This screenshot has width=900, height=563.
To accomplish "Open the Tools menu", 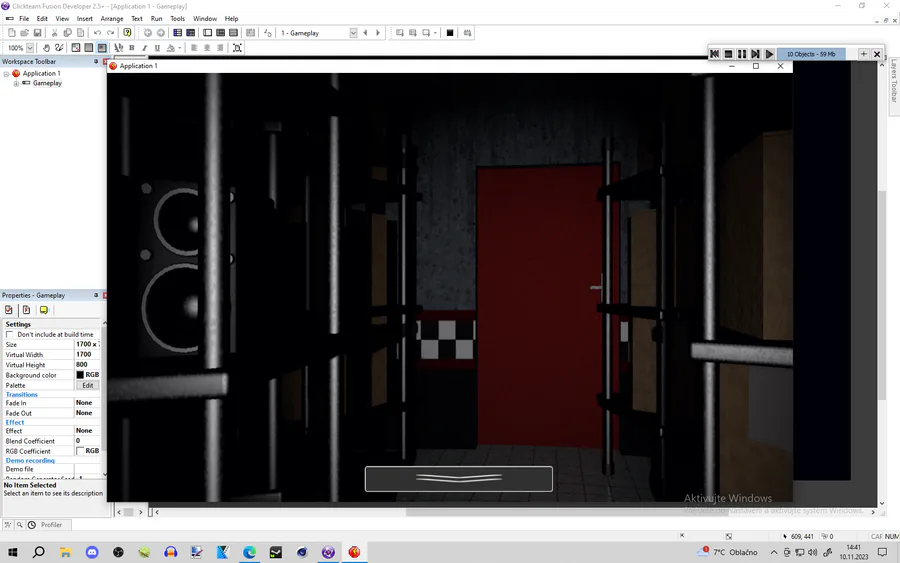I will pyautogui.click(x=177, y=18).
